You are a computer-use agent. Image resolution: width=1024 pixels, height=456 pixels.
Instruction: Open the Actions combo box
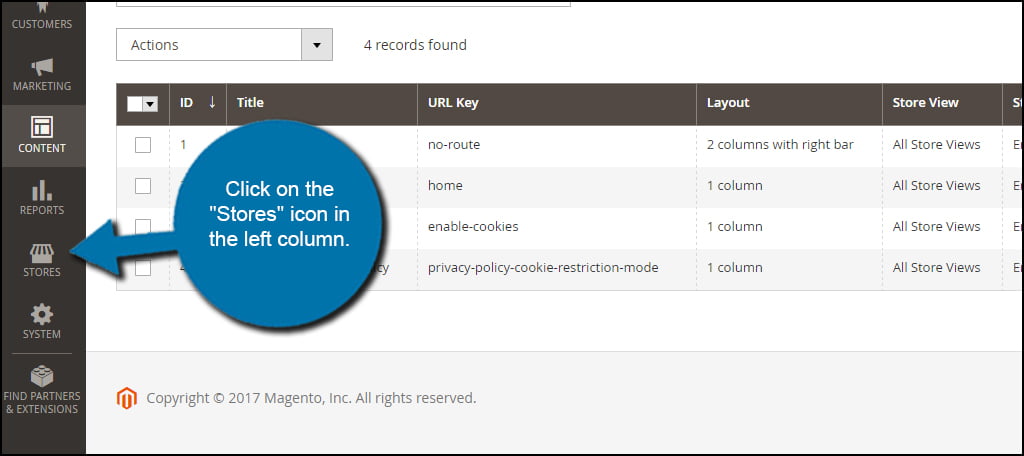(224, 45)
